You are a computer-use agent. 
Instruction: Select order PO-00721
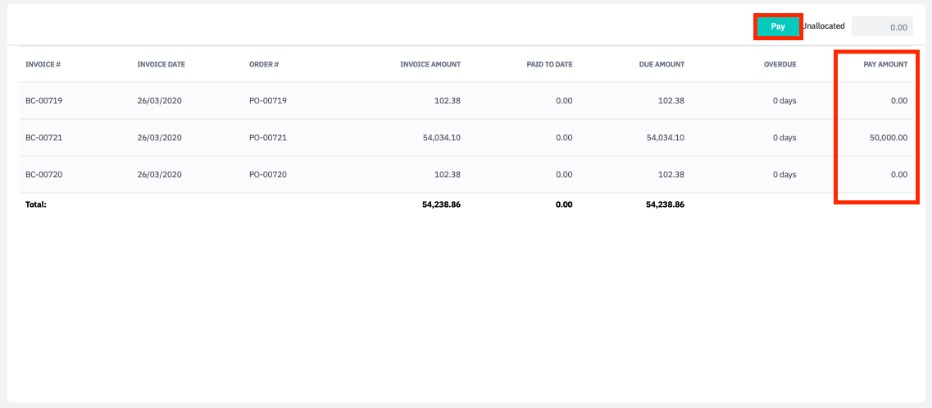[268, 138]
